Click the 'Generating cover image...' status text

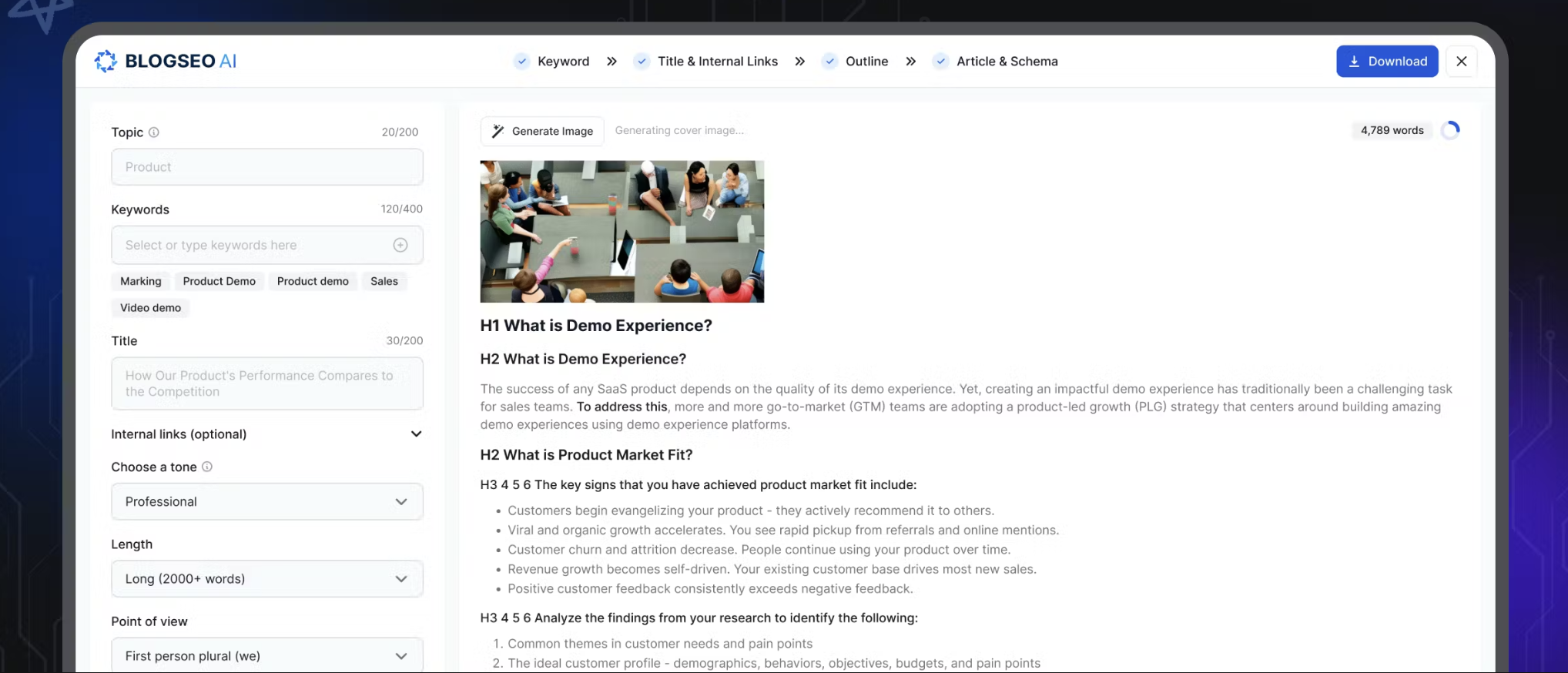pyautogui.click(x=679, y=130)
